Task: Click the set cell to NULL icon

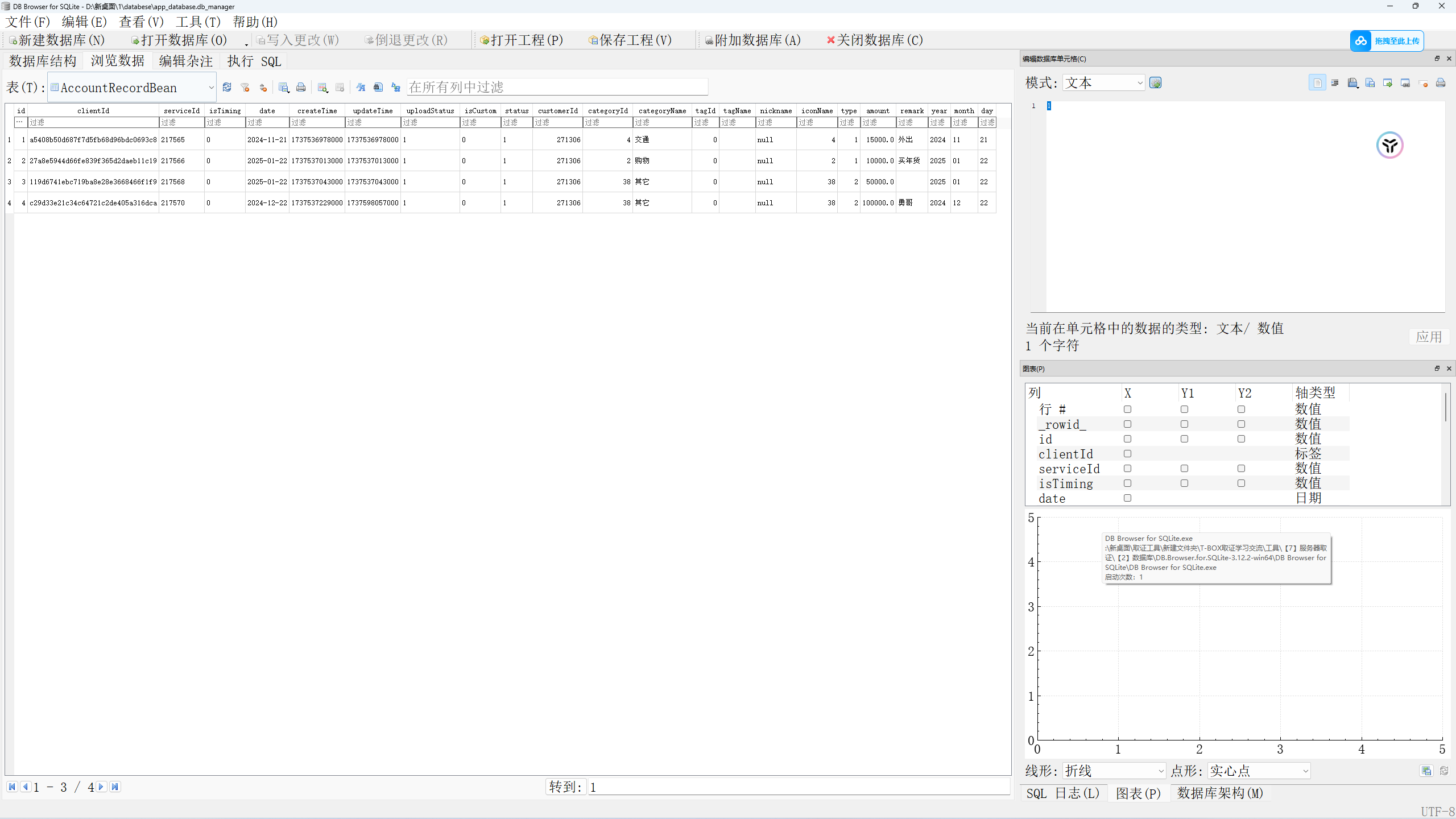Action: (x=1423, y=83)
